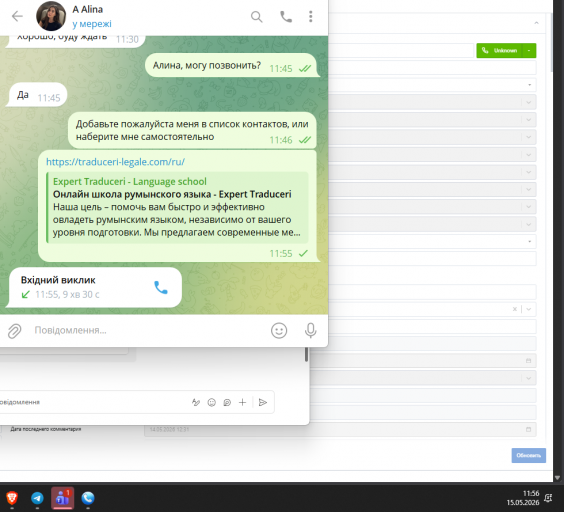
Task: Open the blue phone app in taskbar
Action: click(88, 498)
